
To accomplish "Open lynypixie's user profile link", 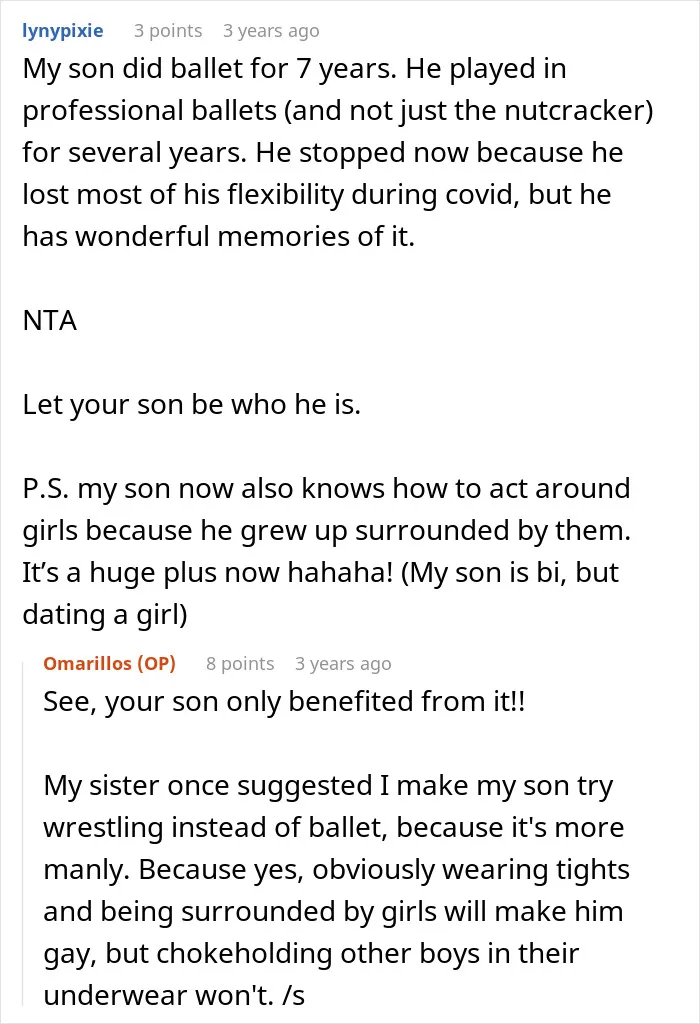I will coord(63,31).
